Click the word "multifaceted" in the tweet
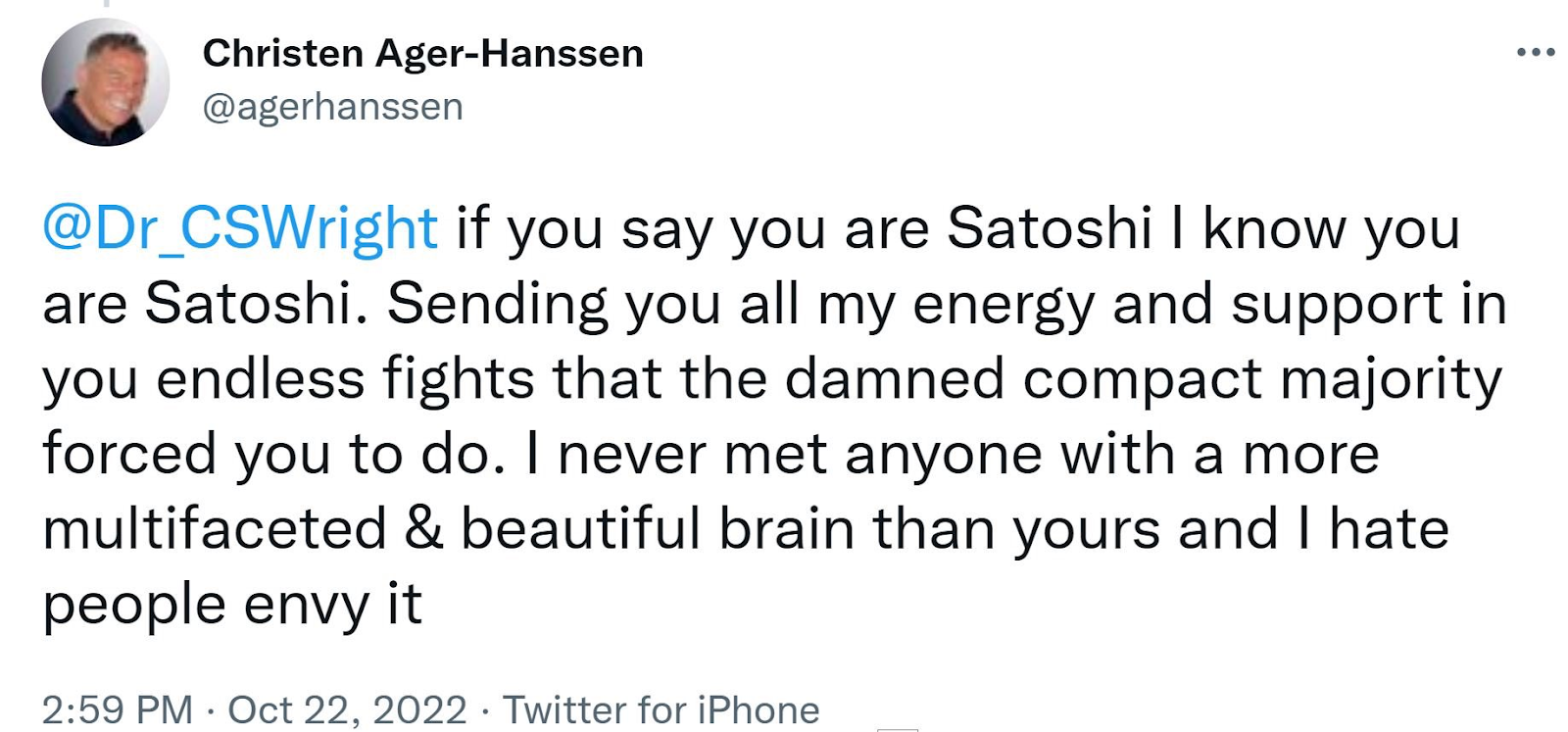This screenshot has width=1568, height=732. 215,529
